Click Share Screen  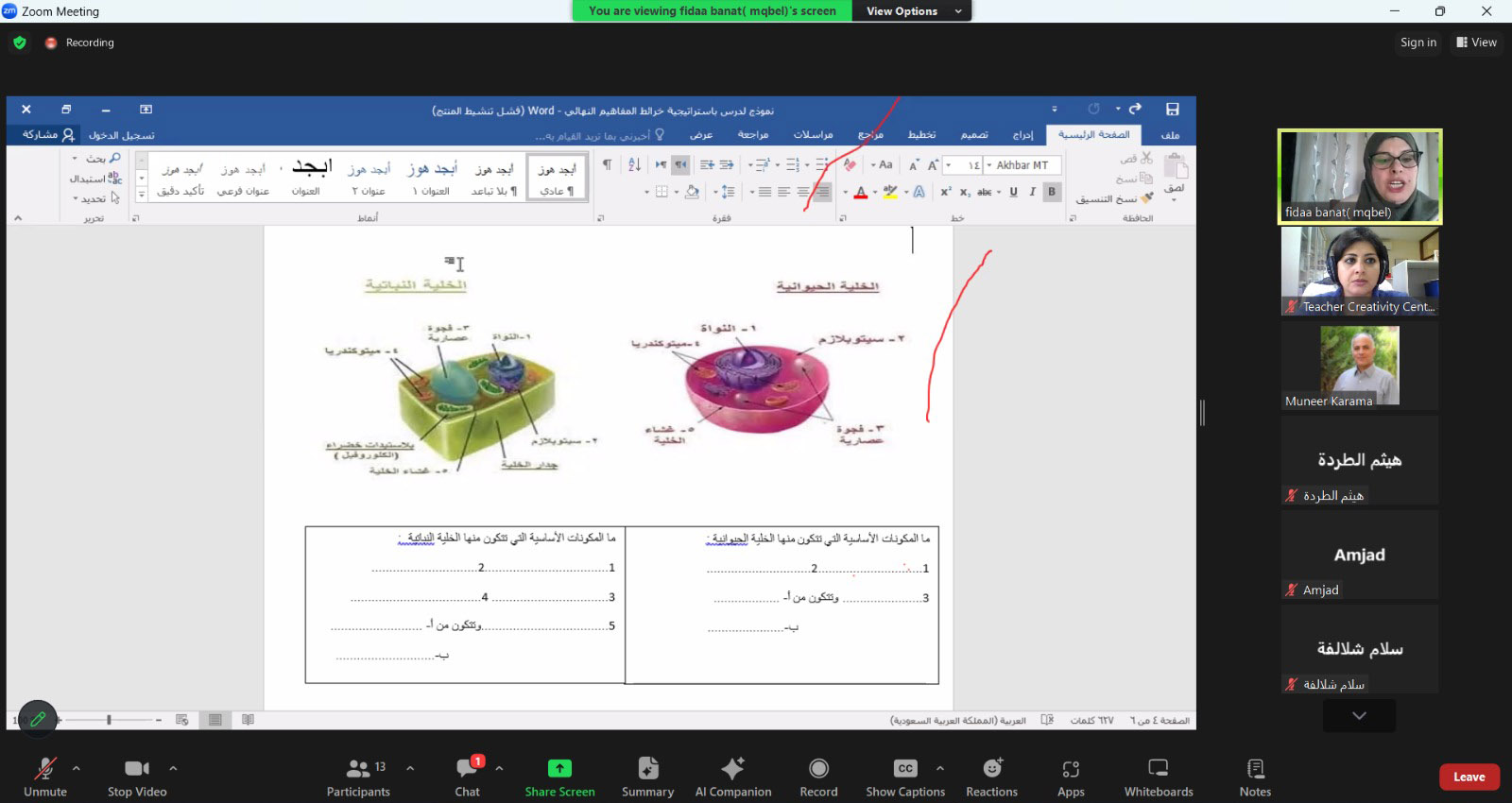tap(559, 777)
